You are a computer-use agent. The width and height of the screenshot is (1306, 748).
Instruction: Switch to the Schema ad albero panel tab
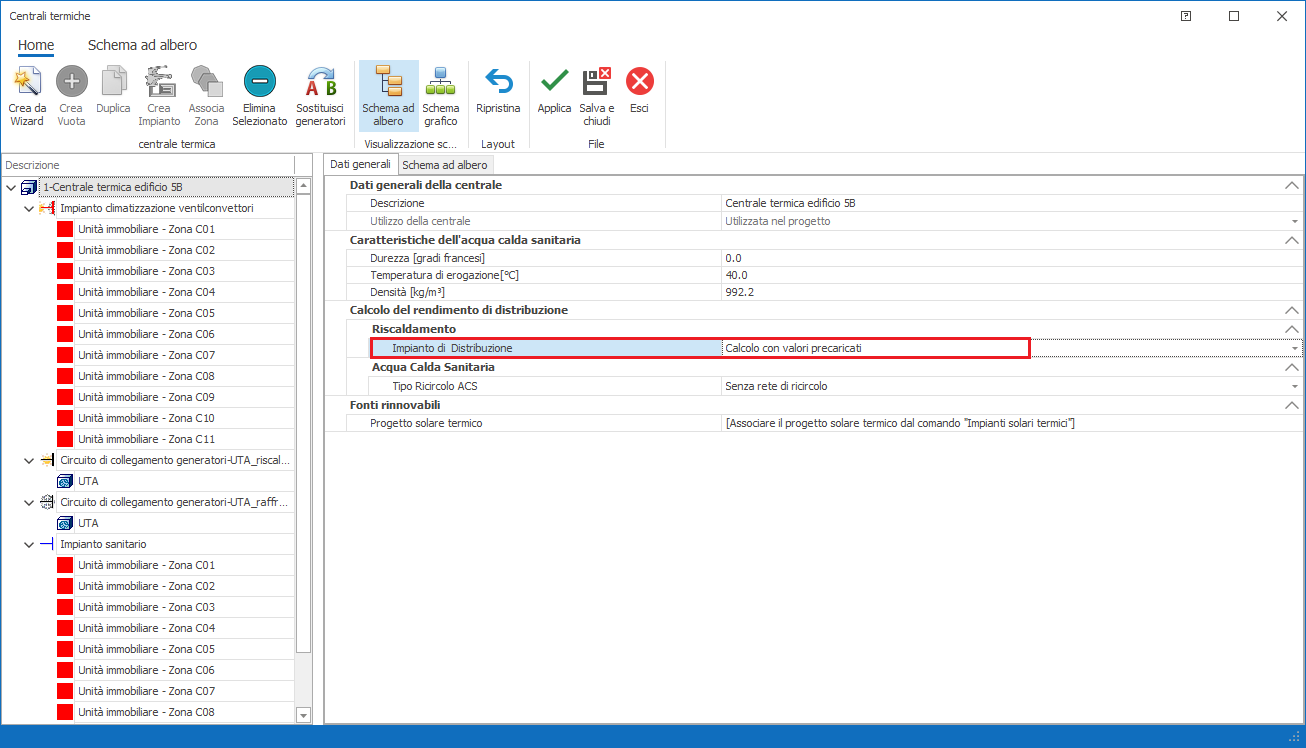coord(444,165)
